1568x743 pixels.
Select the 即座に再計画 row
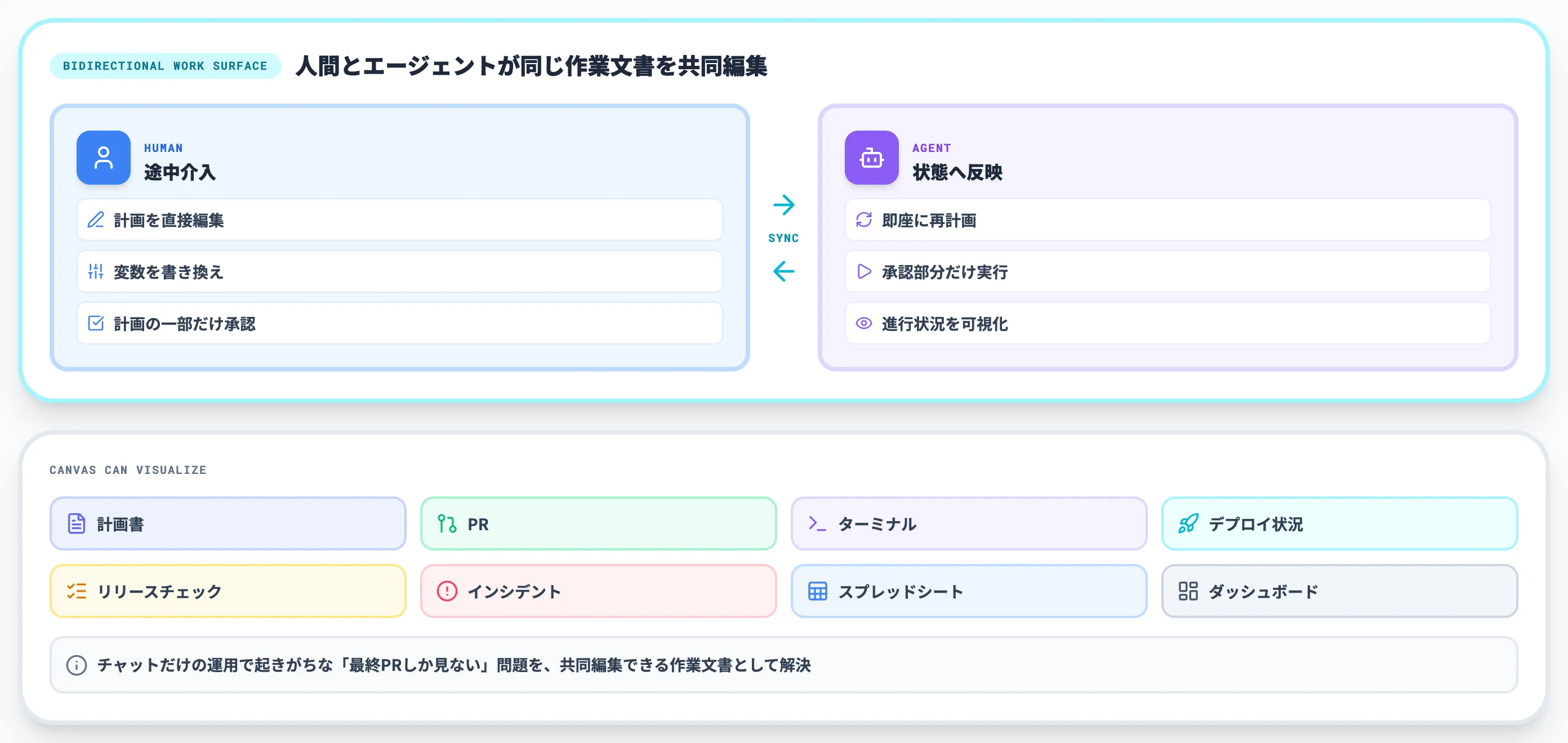coord(1168,220)
